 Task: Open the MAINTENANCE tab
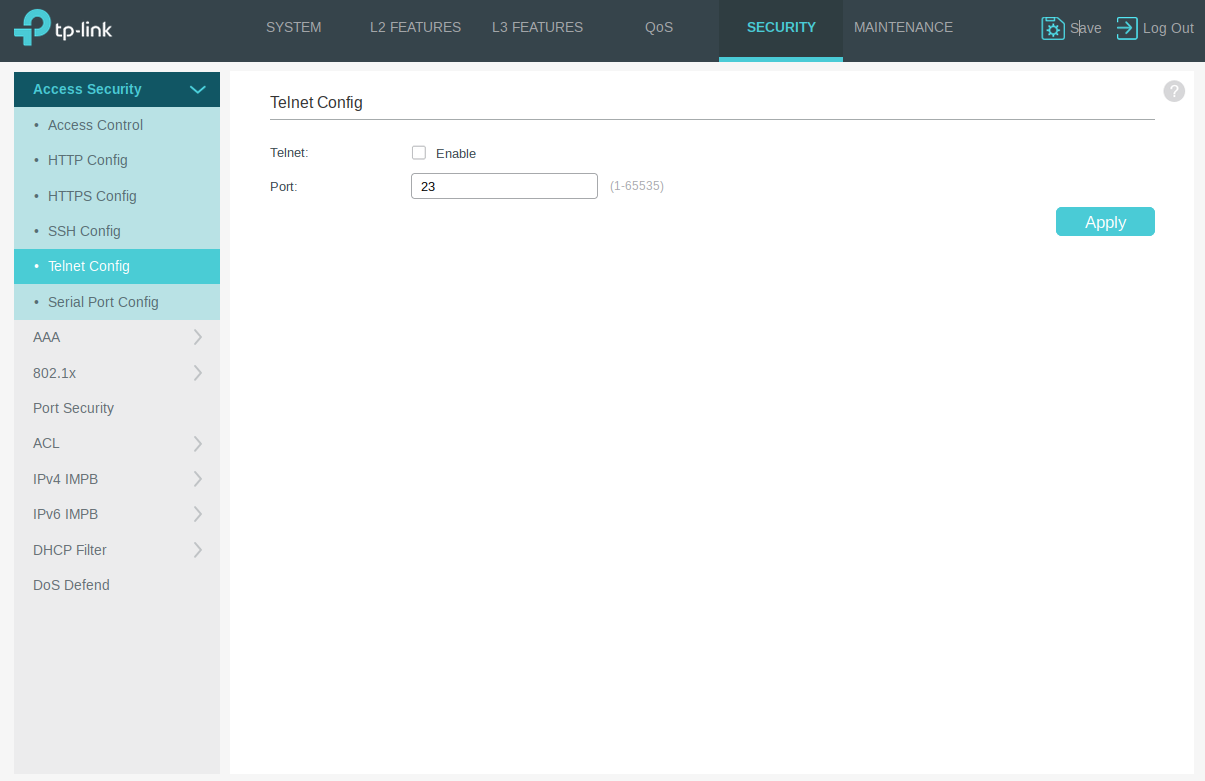point(903,28)
